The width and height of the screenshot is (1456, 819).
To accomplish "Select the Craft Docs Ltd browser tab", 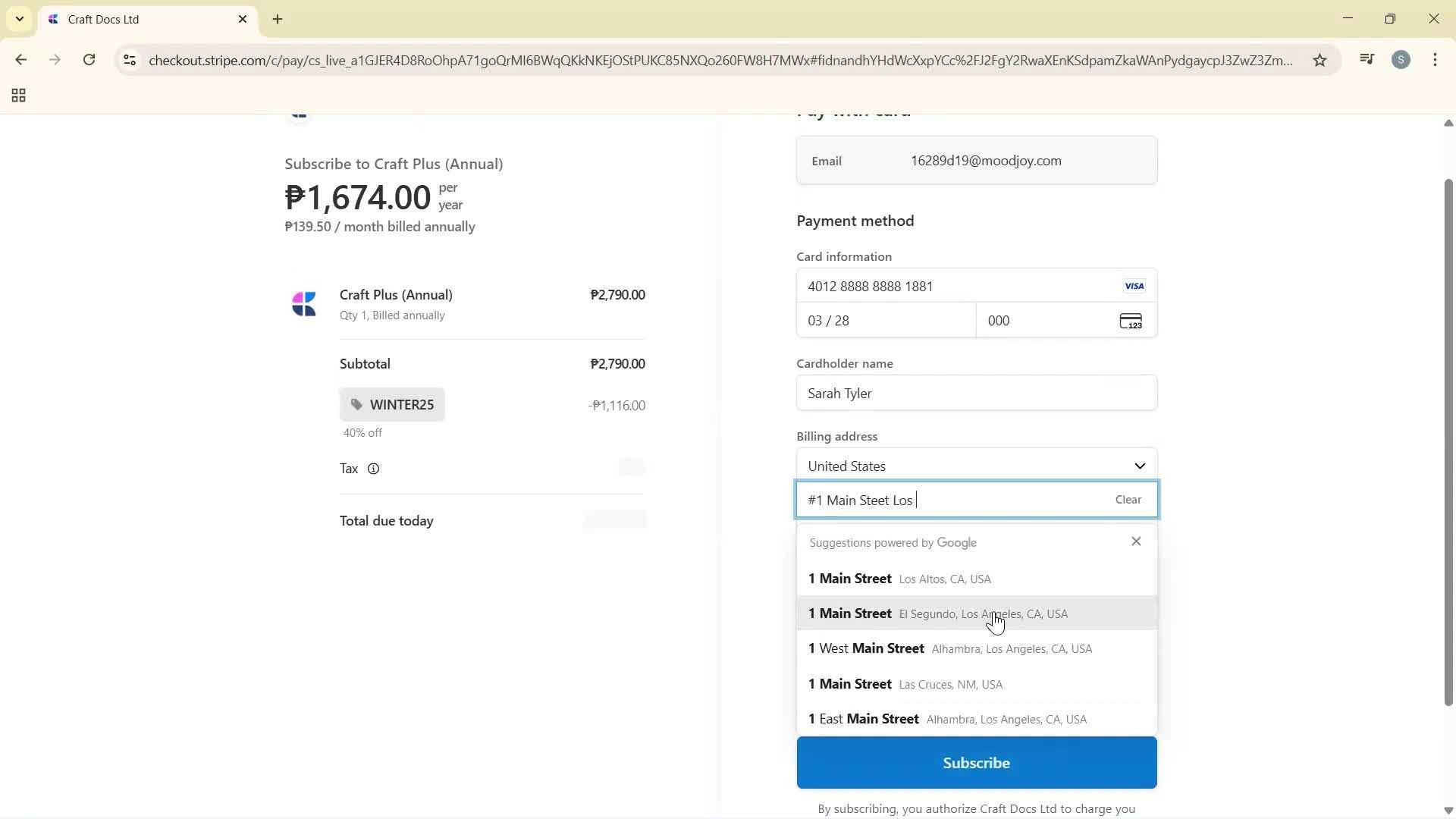I will click(121, 19).
